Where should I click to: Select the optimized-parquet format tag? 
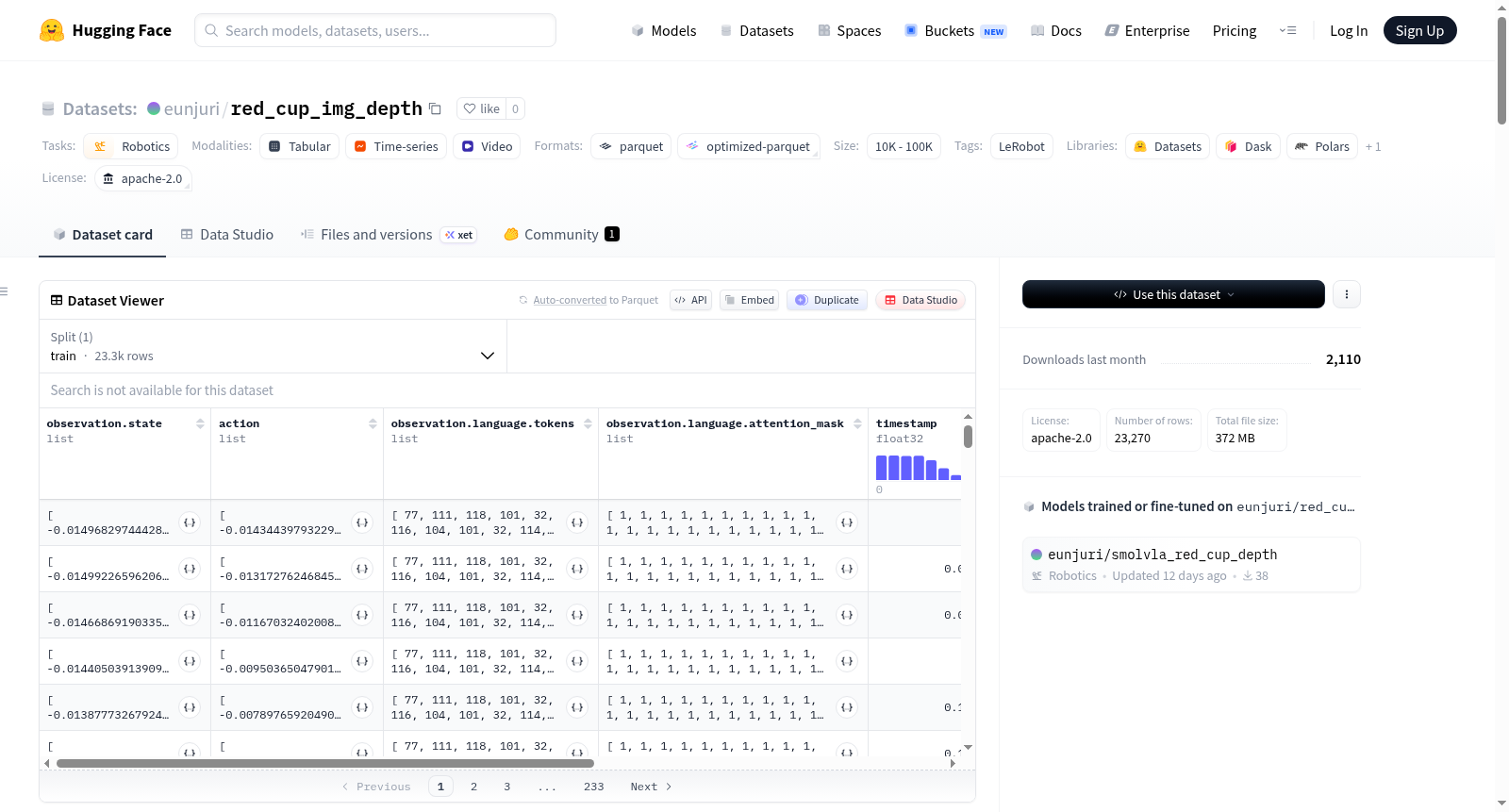(x=748, y=146)
